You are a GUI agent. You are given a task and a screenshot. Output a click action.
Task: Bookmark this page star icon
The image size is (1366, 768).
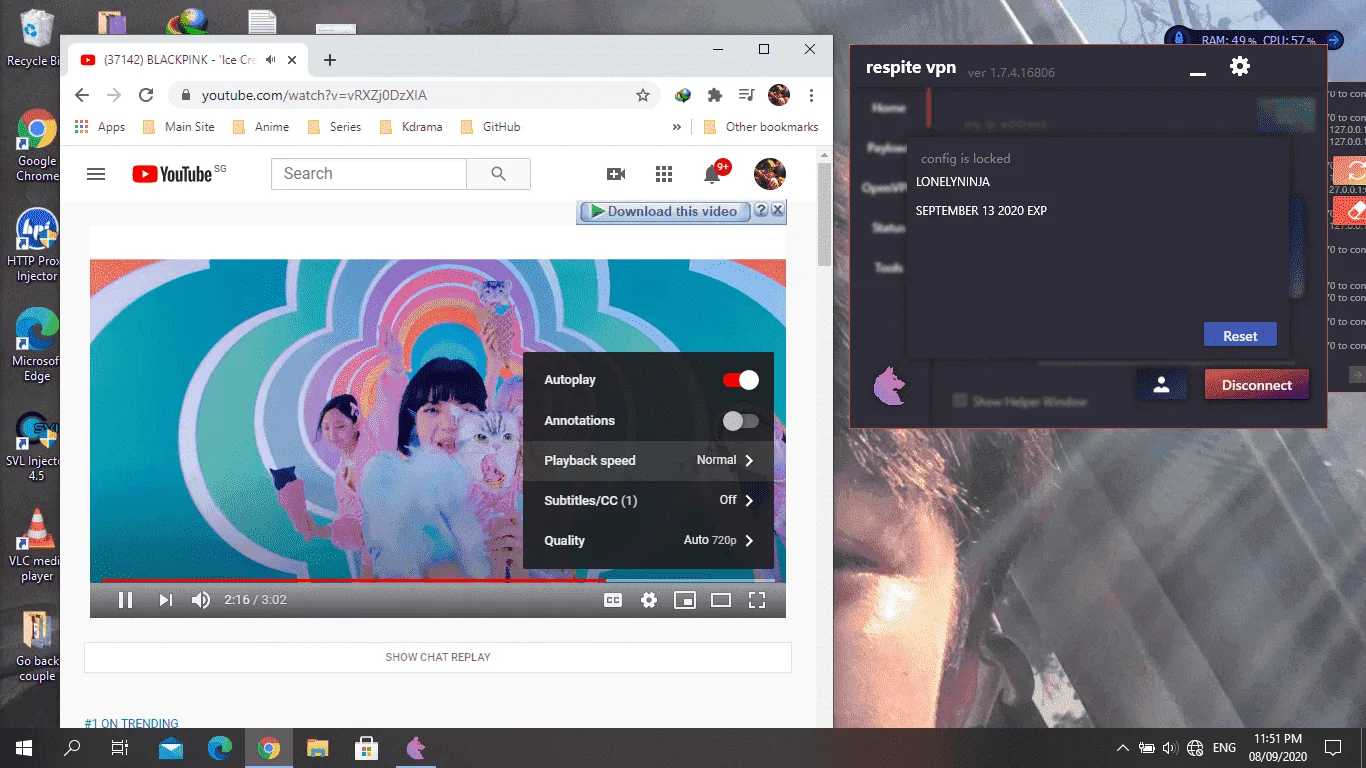(643, 95)
